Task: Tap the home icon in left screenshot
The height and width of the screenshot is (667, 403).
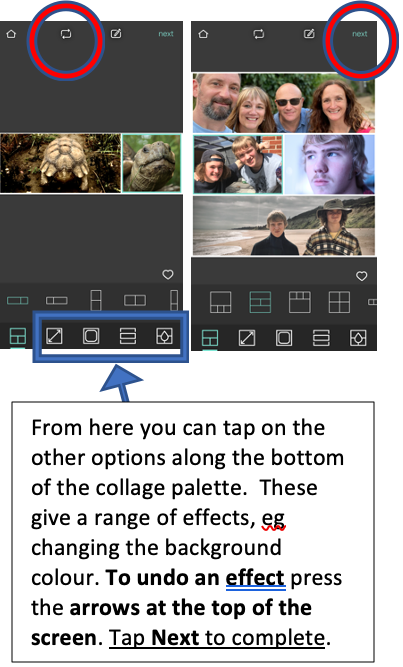Action: 11,34
